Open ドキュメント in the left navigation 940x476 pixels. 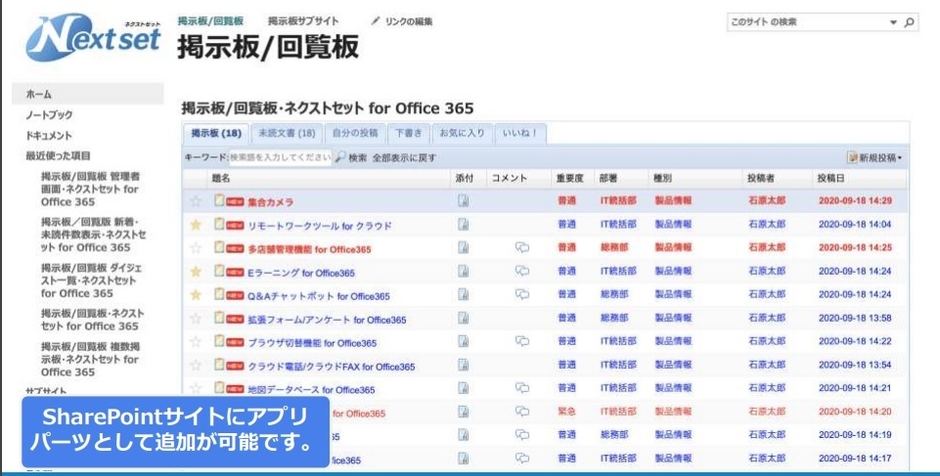pyautogui.click(x=49, y=135)
